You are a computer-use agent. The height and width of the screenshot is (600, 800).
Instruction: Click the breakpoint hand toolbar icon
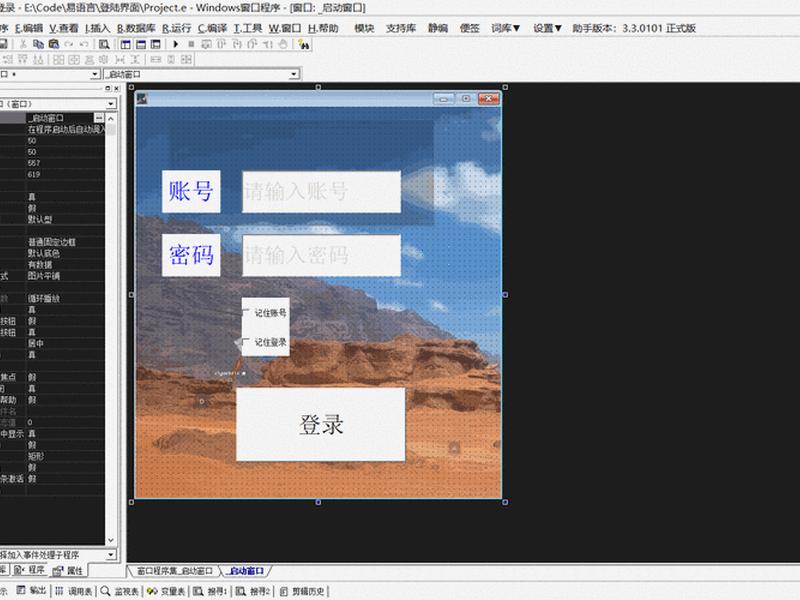[x=283, y=44]
